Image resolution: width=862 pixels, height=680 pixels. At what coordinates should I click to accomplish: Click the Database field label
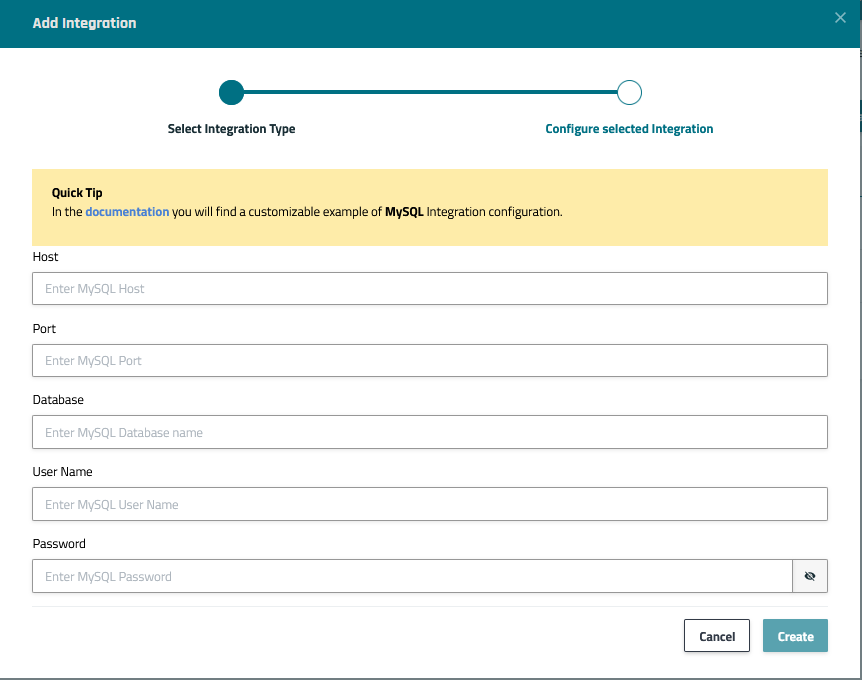click(58, 400)
